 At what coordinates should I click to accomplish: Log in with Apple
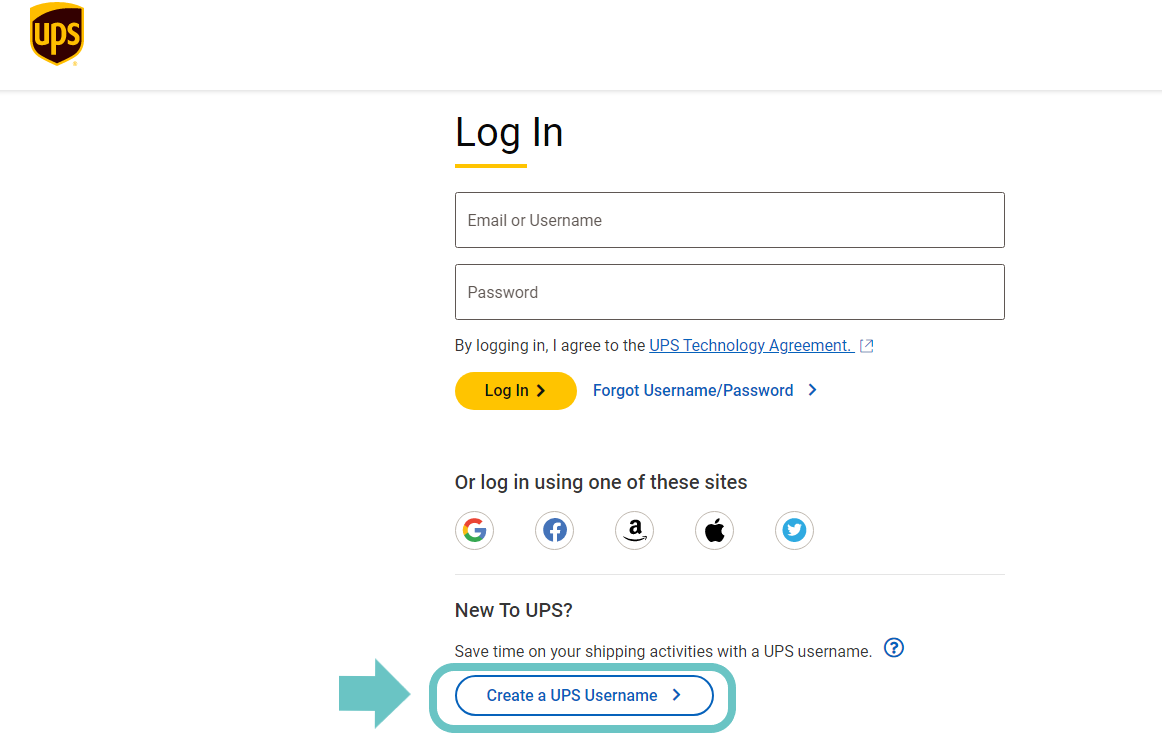pyautogui.click(x=714, y=530)
